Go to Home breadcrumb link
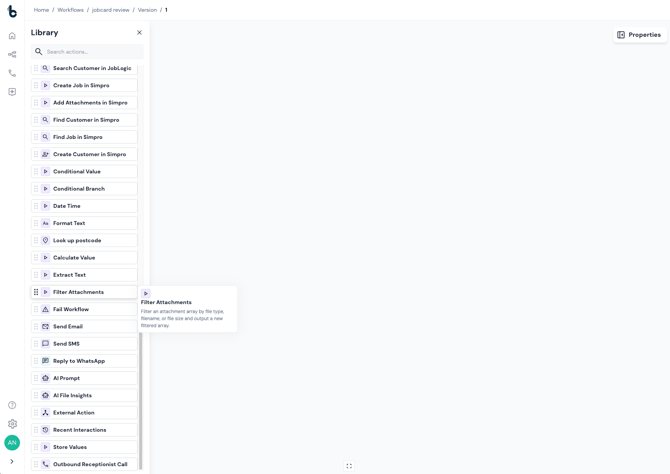The image size is (670, 474). (41, 10)
